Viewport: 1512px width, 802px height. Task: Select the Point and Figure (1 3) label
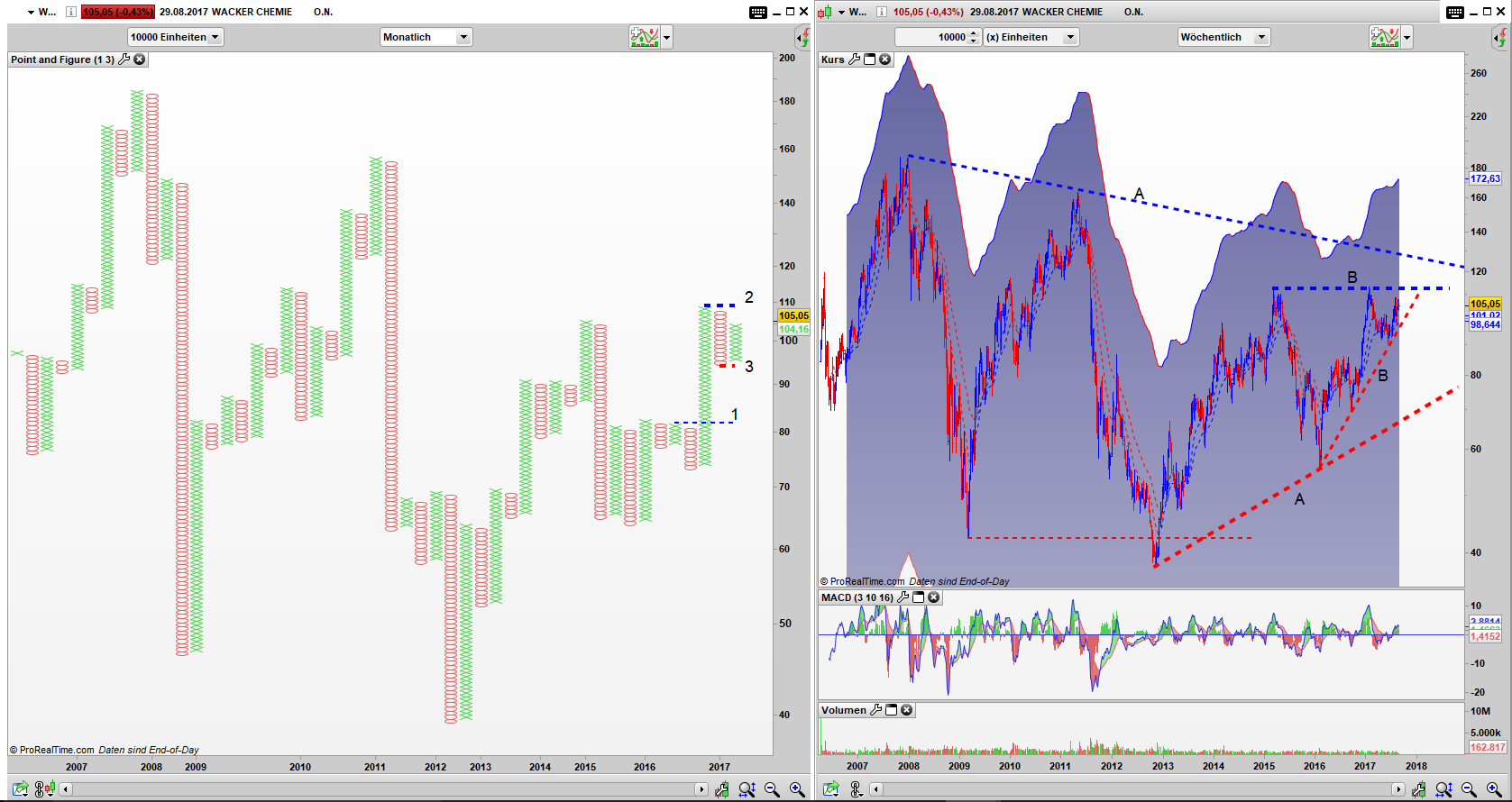(62, 59)
